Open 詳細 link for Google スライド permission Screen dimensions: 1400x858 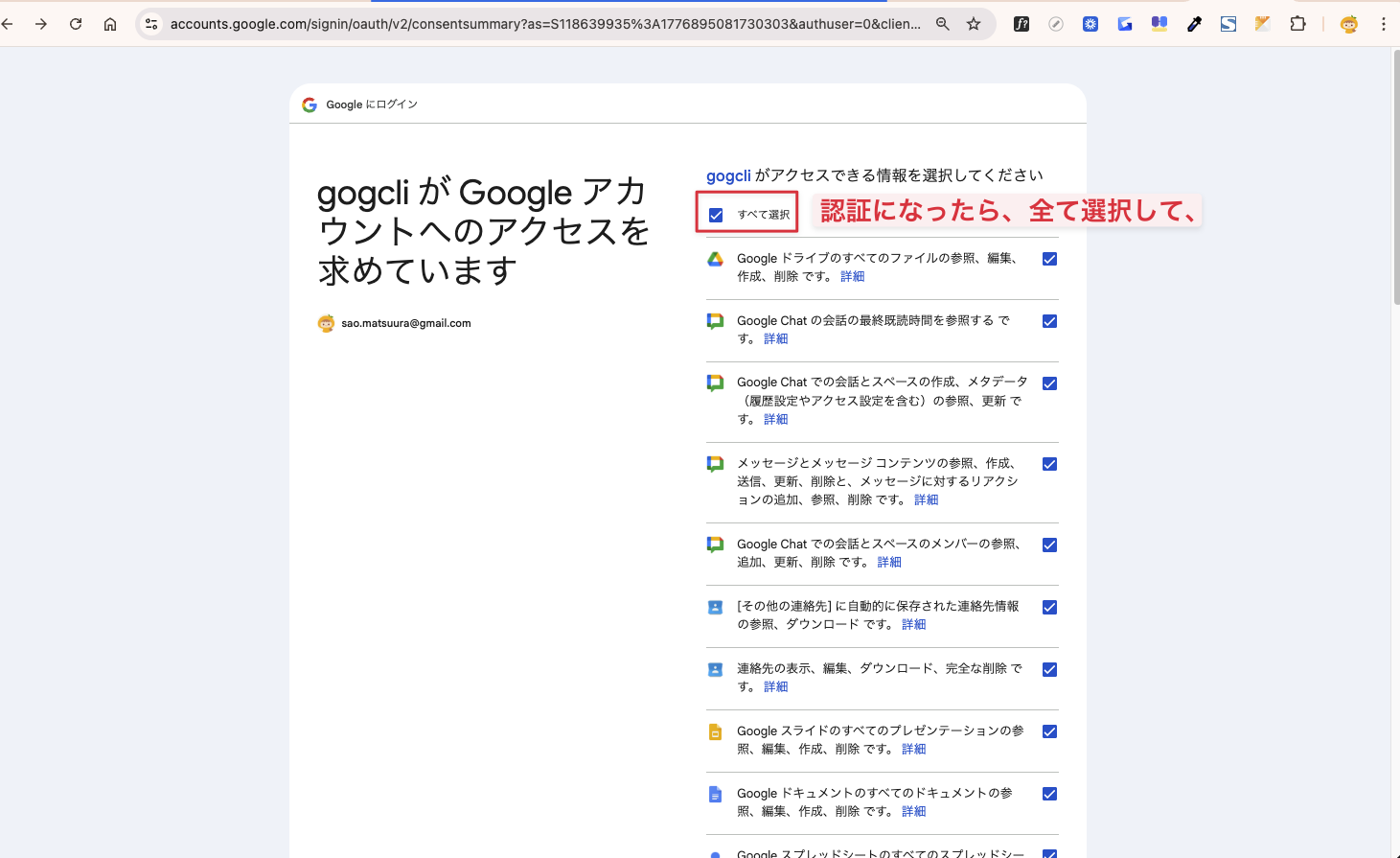pyautogui.click(x=914, y=749)
